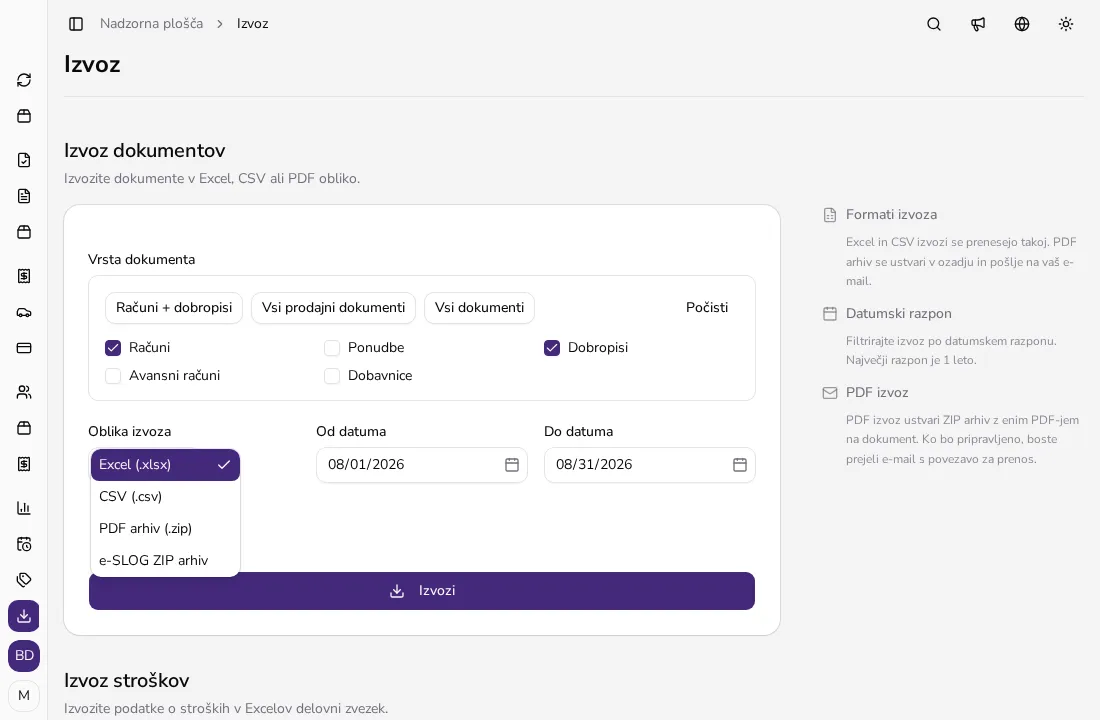
Task: Click the Do datuma date field
Action: (x=650, y=465)
